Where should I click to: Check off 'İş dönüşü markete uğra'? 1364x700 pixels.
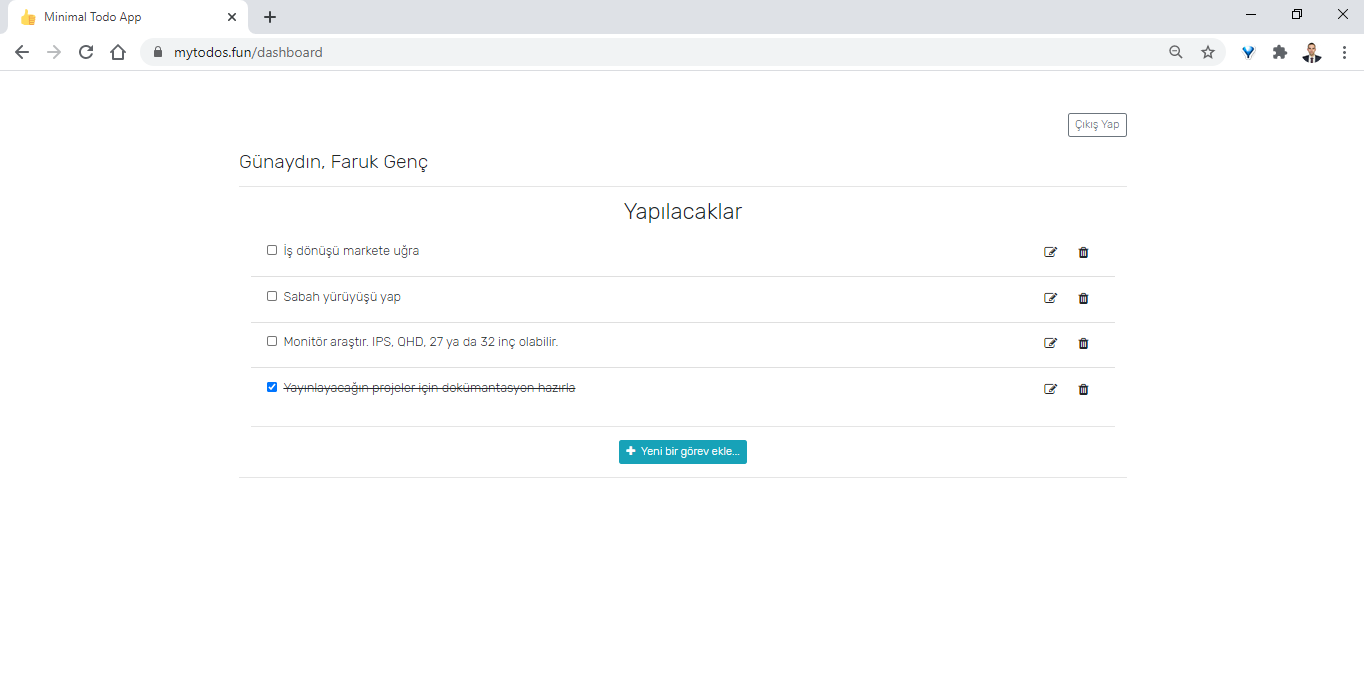(272, 250)
